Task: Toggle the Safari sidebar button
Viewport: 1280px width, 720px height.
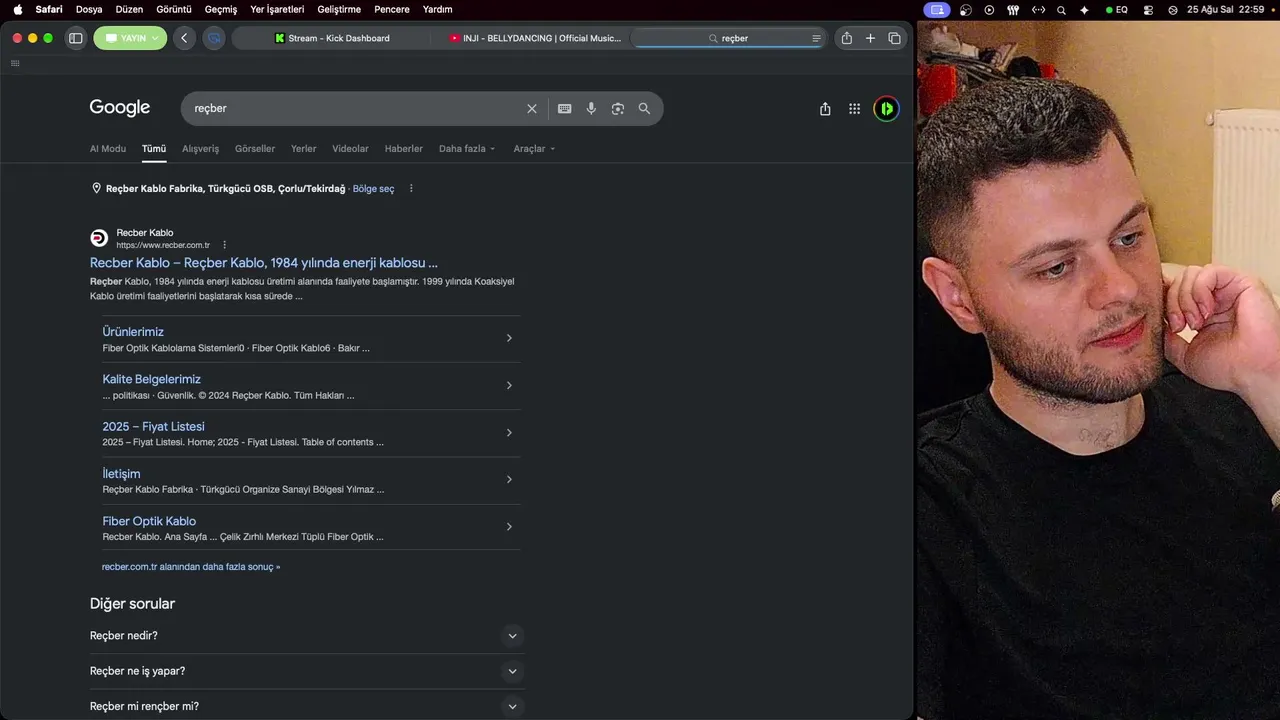Action: [x=75, y=38]
